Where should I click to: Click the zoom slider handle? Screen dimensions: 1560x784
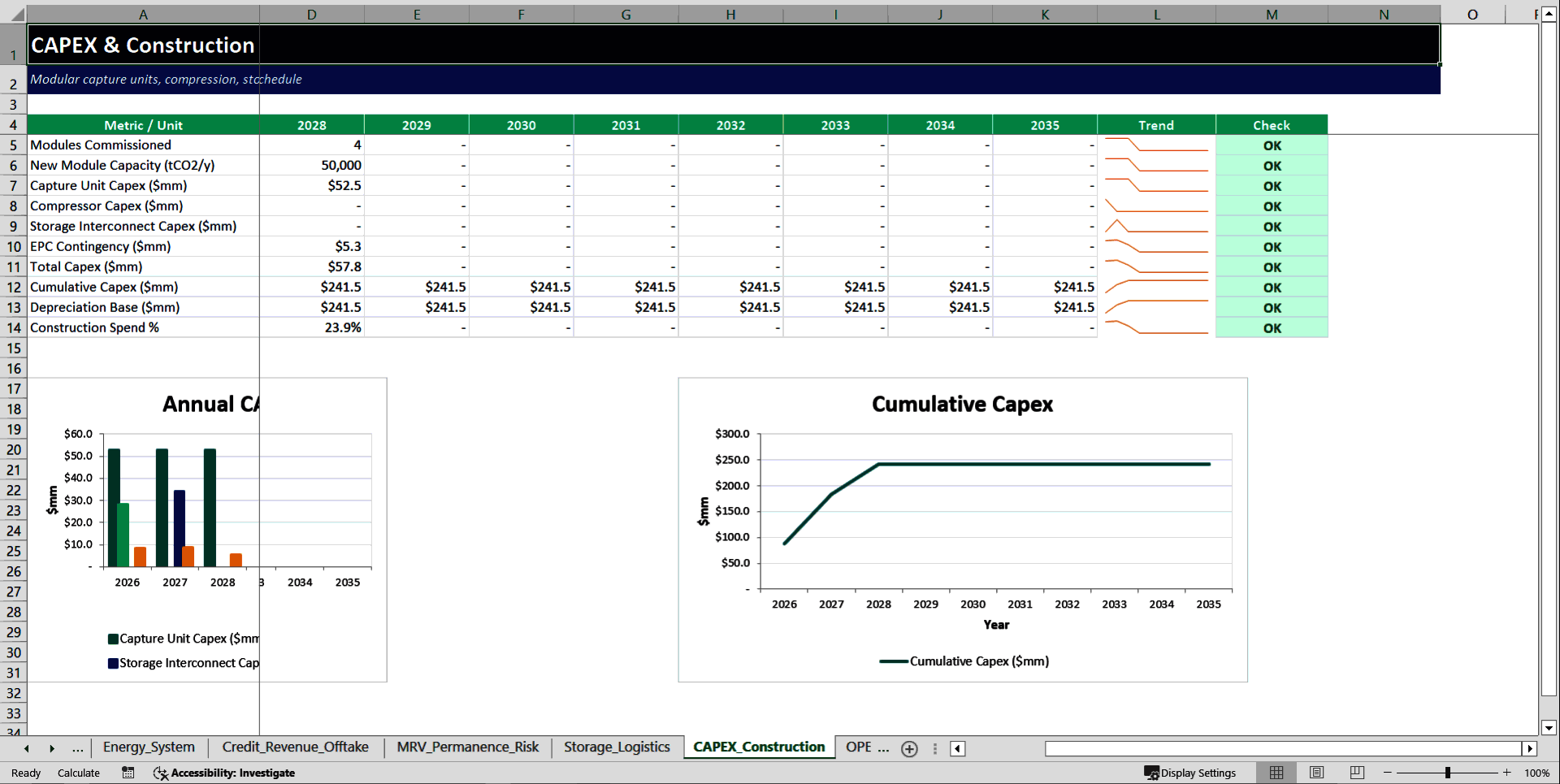coord(1448,773)
